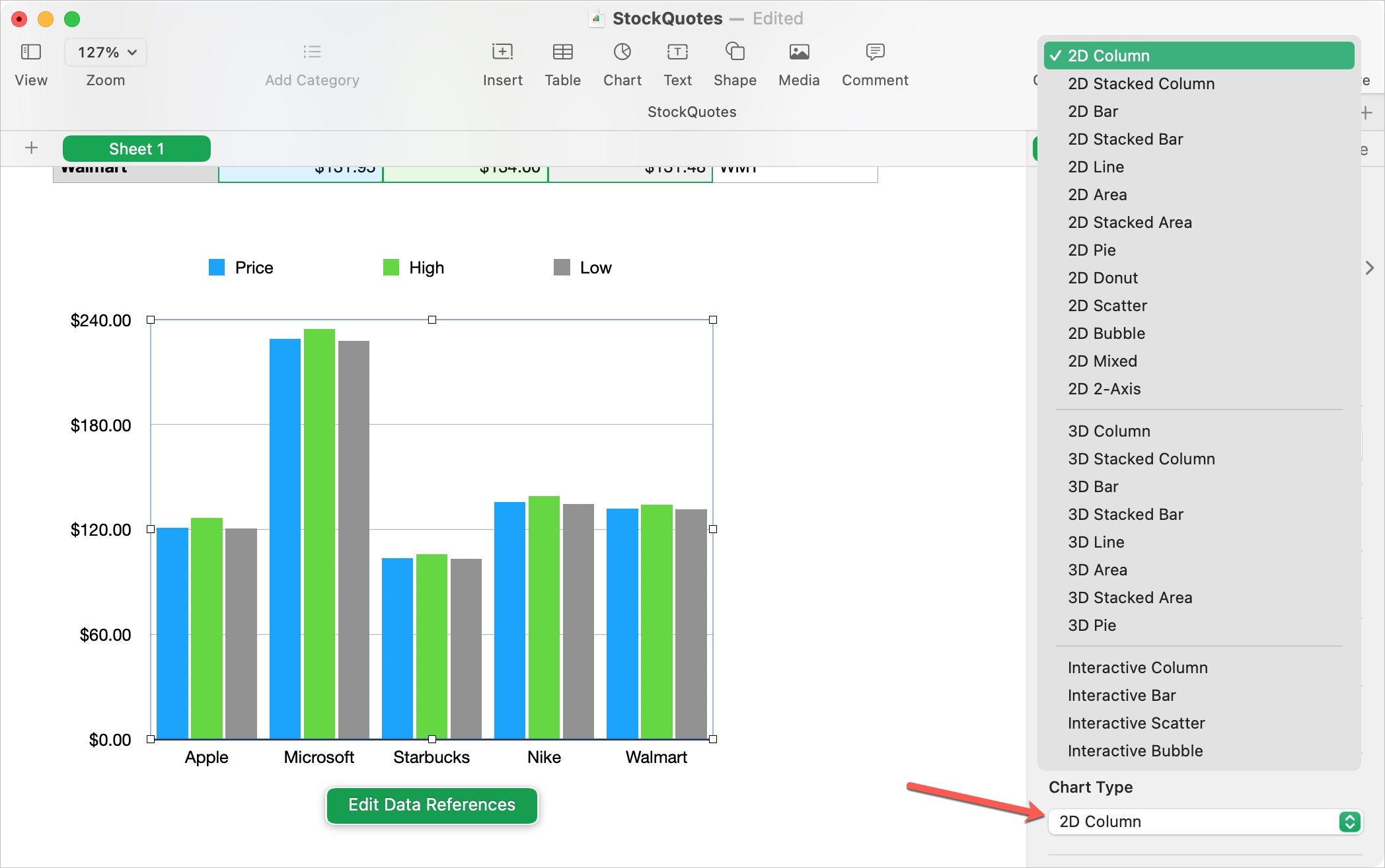Click the Starbucks axis label

(x=431, y=757)
